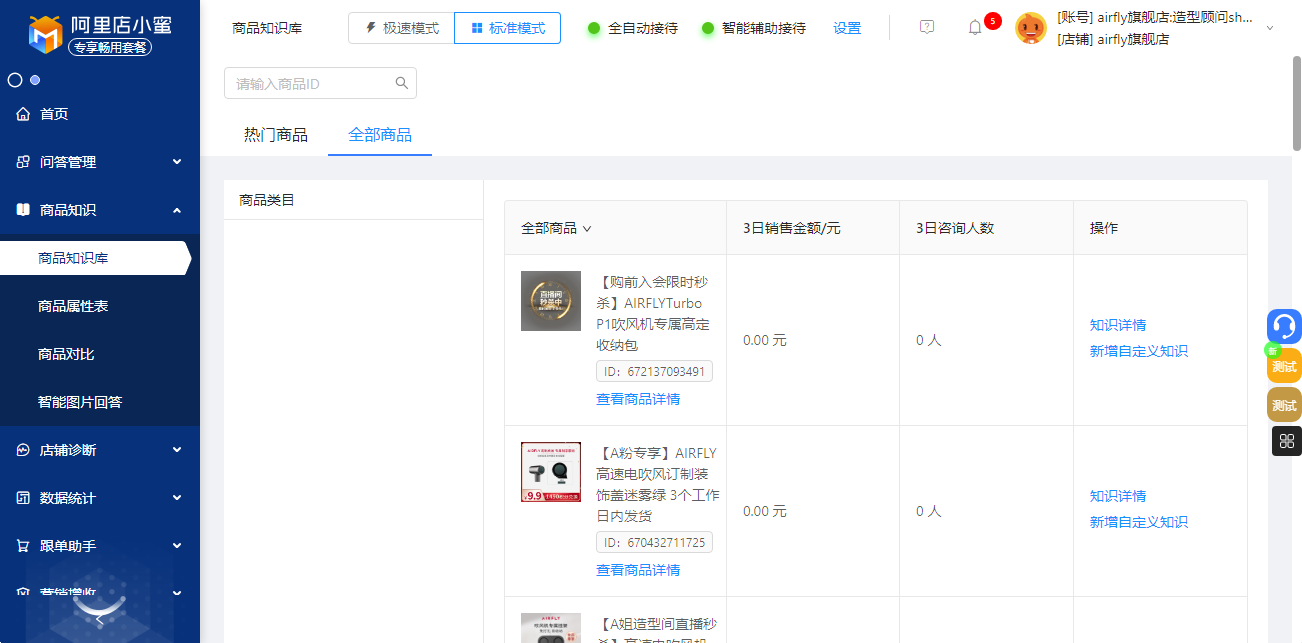Click the ID：670432711725 label
This screenshot has height=643, width=1302.
[x=654, y=543]
